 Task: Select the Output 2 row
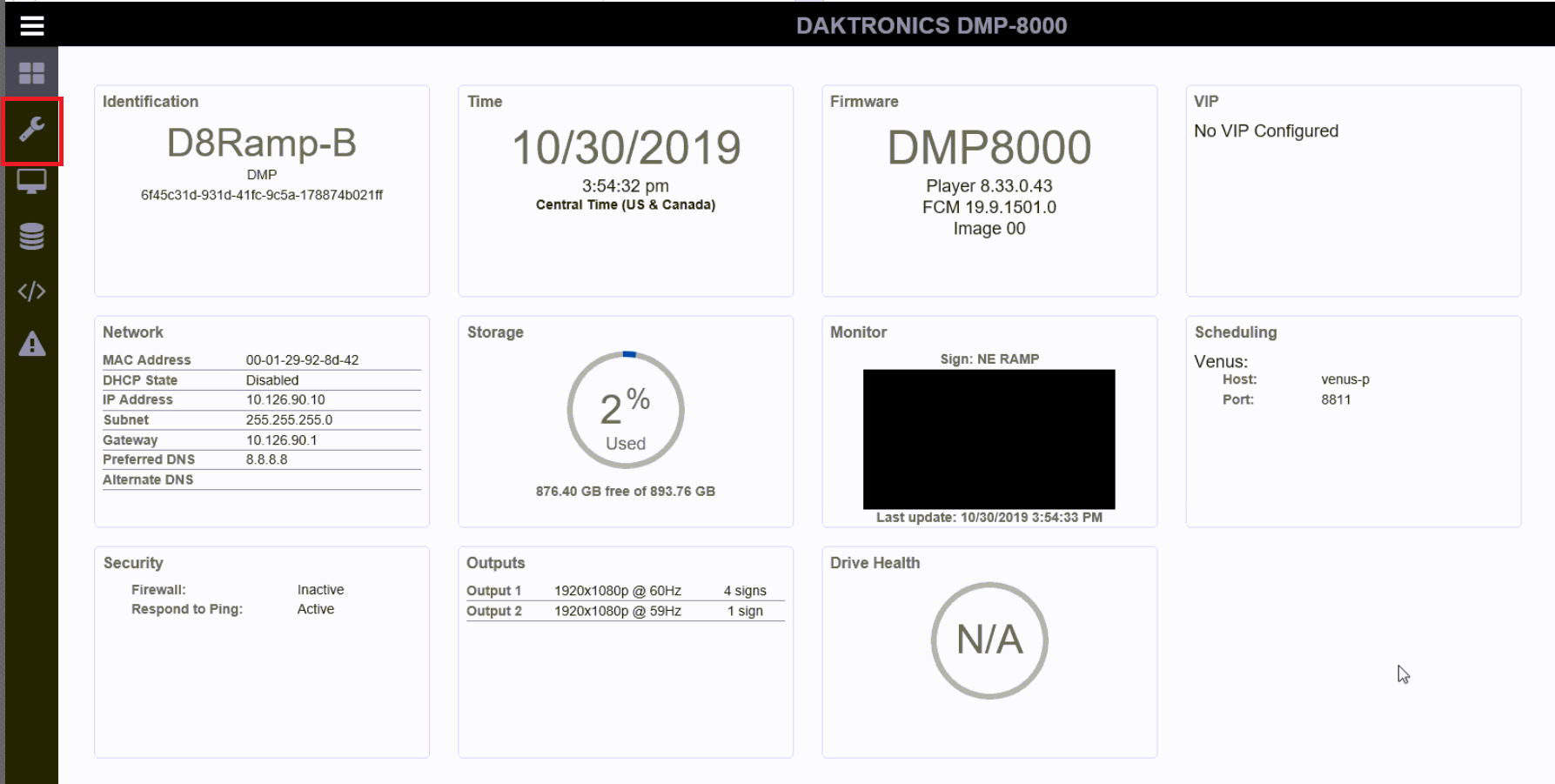tap(625, 611)
